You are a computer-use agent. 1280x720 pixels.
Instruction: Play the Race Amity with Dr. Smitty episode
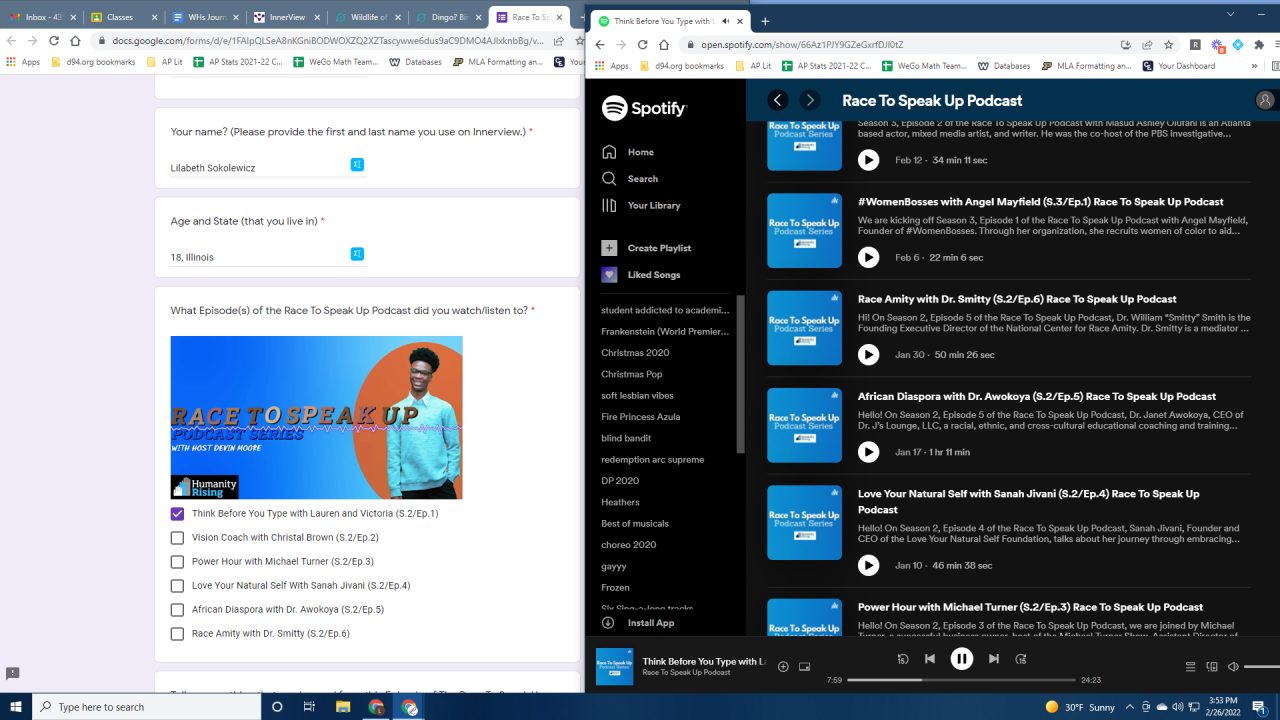click(x=868, y=355)
